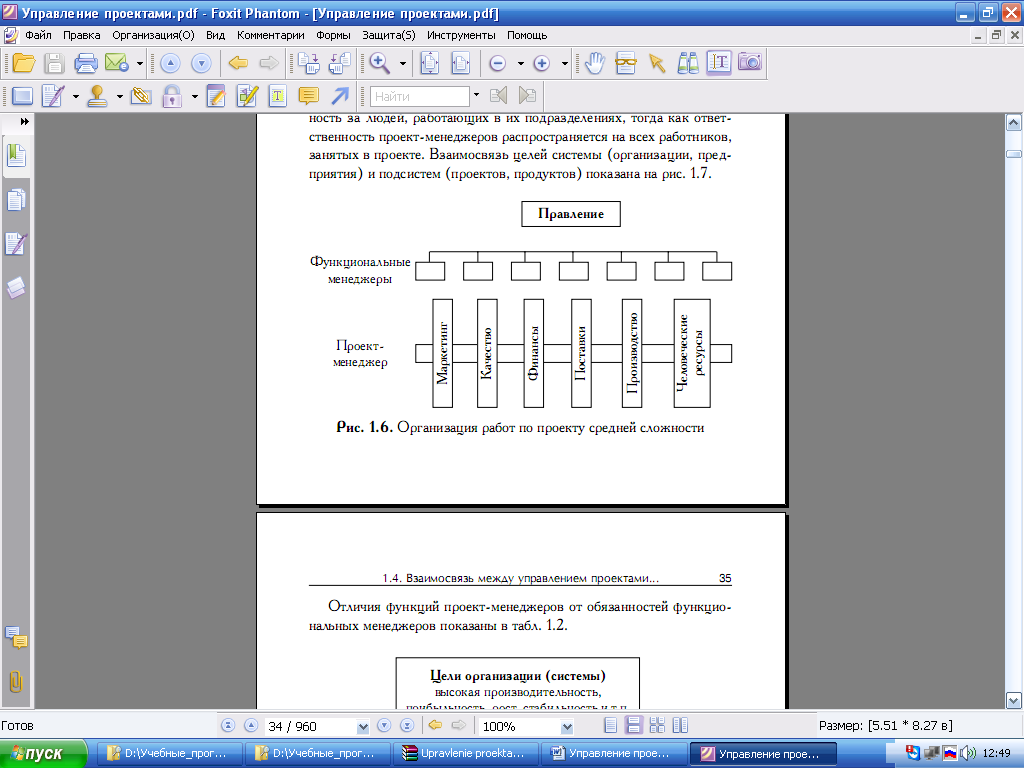
Task: Select the note editing tool with the orange pencil
Action: (216, 97)
